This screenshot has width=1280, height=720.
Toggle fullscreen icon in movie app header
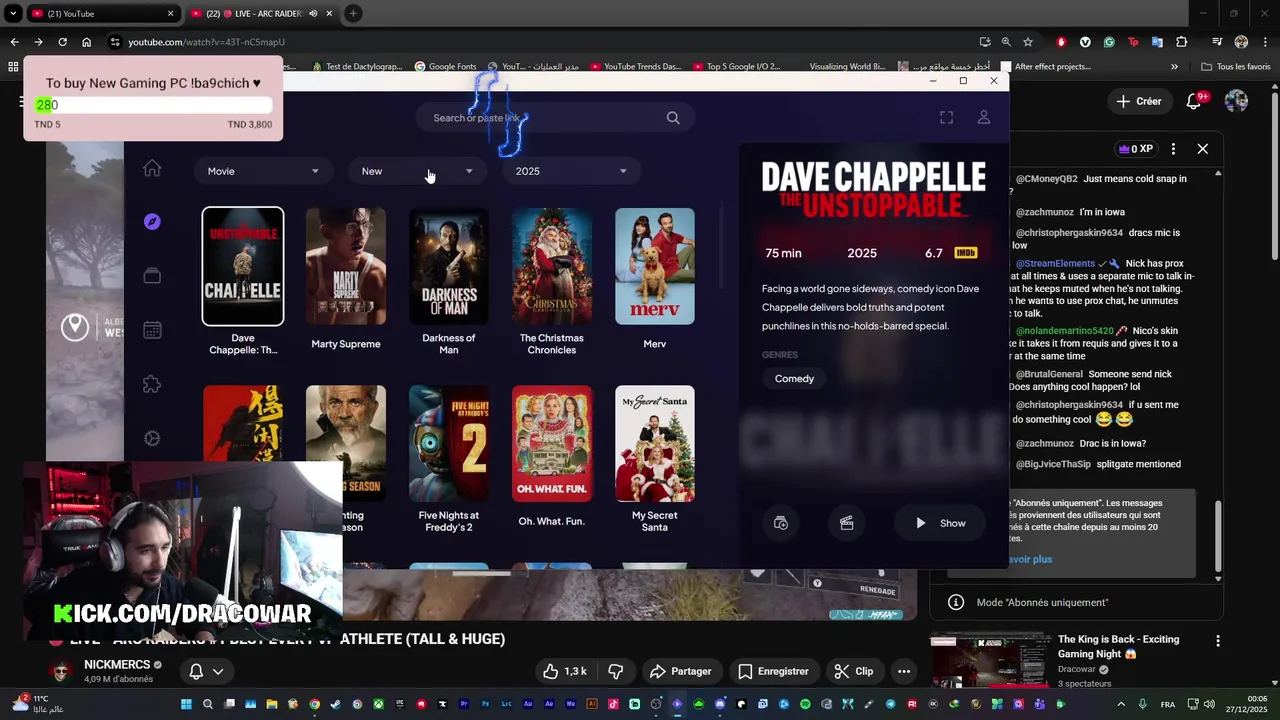click(x=946, y=118)
